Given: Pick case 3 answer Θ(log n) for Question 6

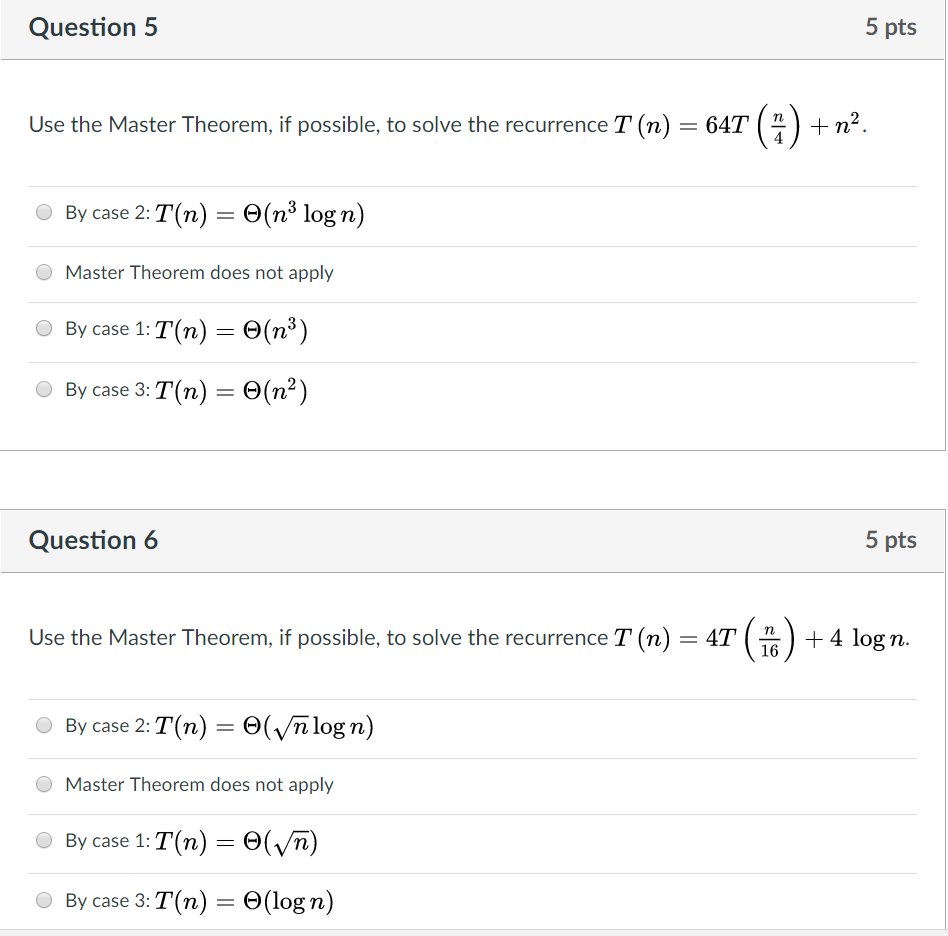Looking at the screenshot, I should (44, 900).
